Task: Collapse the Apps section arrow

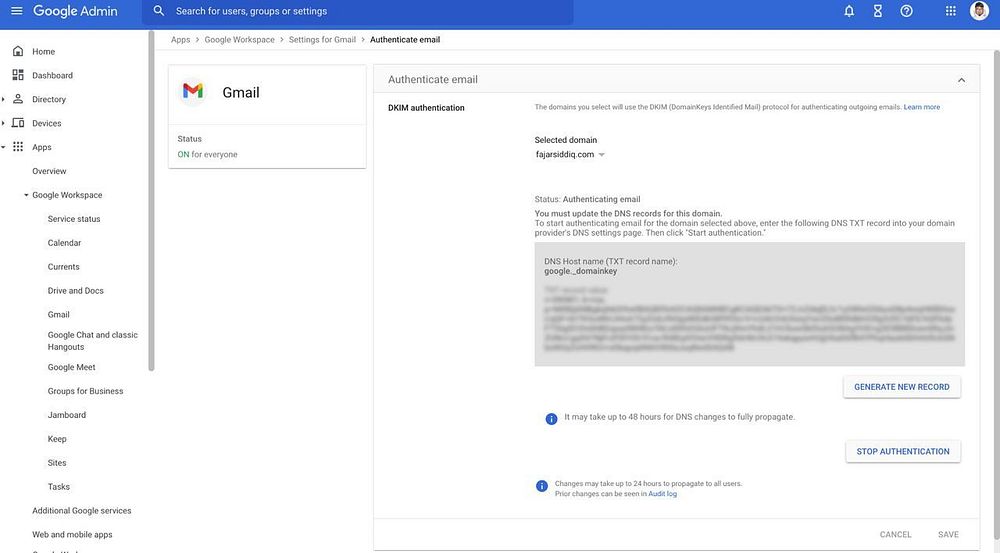Action: click(3, 147)
